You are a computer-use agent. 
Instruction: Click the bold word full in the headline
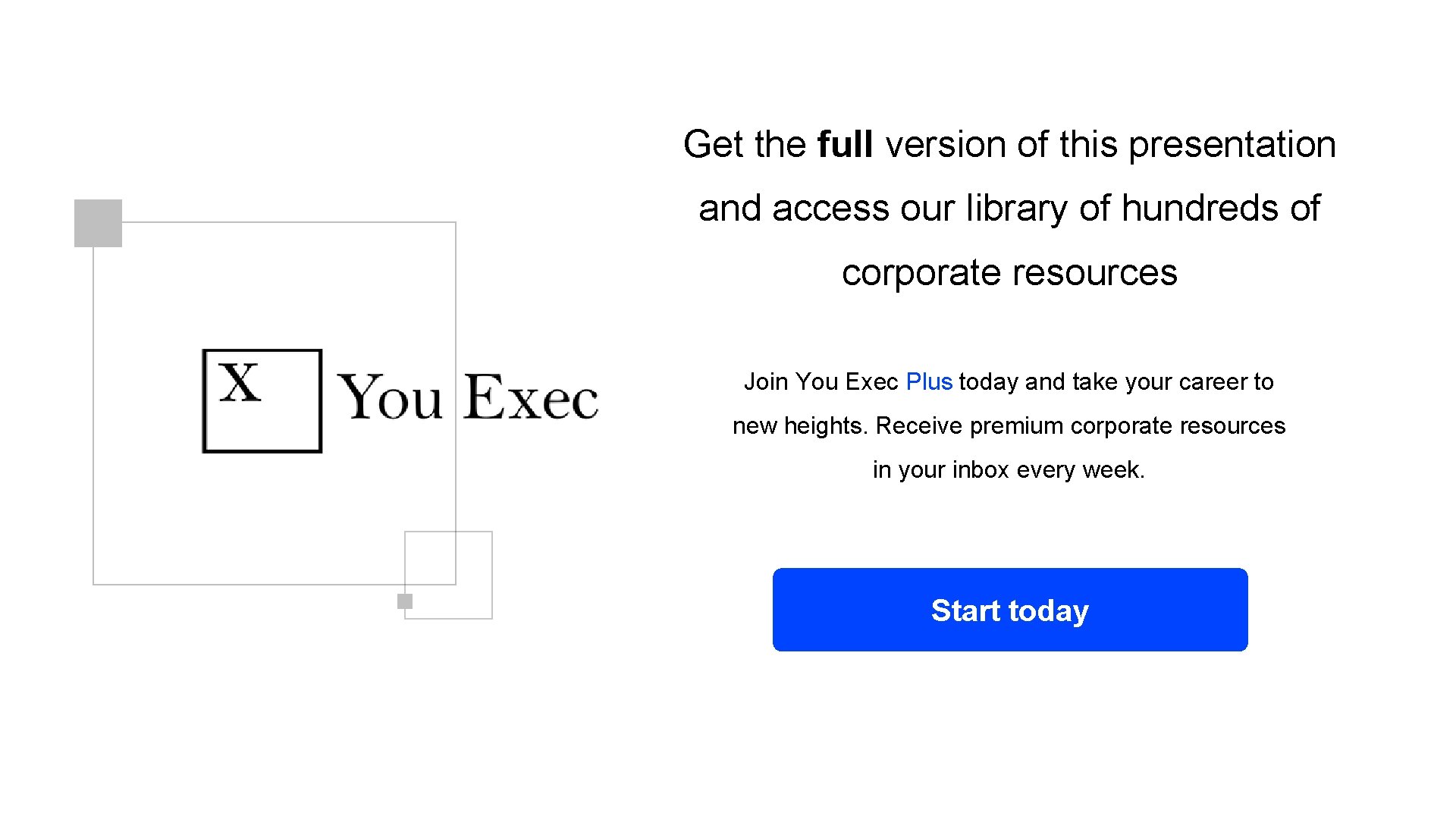tap(845, 144)
